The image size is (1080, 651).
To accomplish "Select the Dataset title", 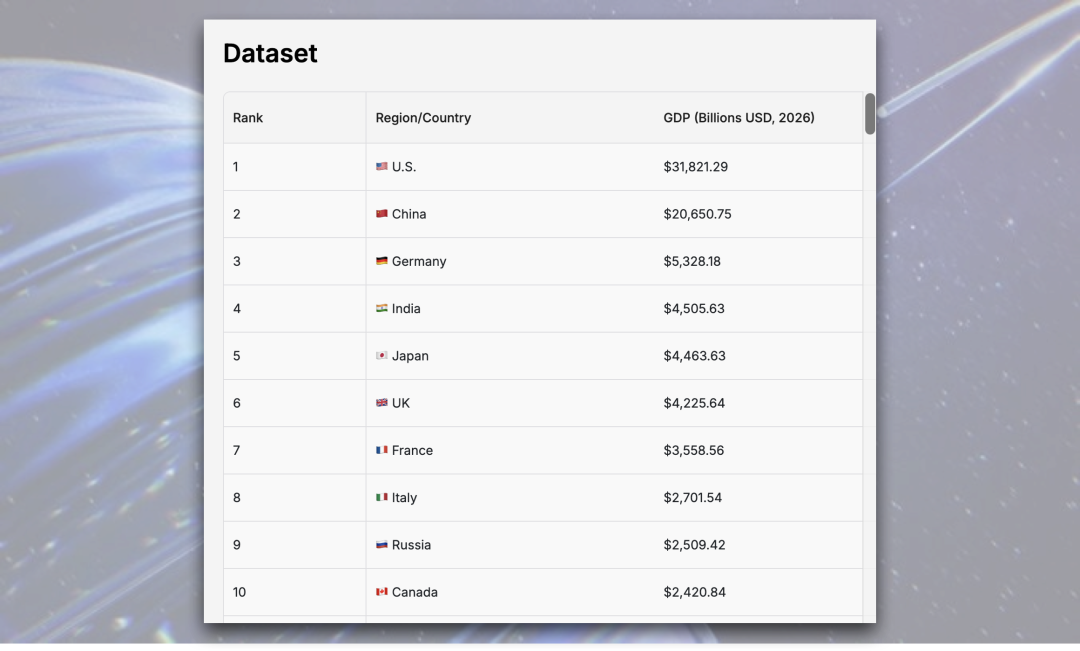I will click(270, 53).
